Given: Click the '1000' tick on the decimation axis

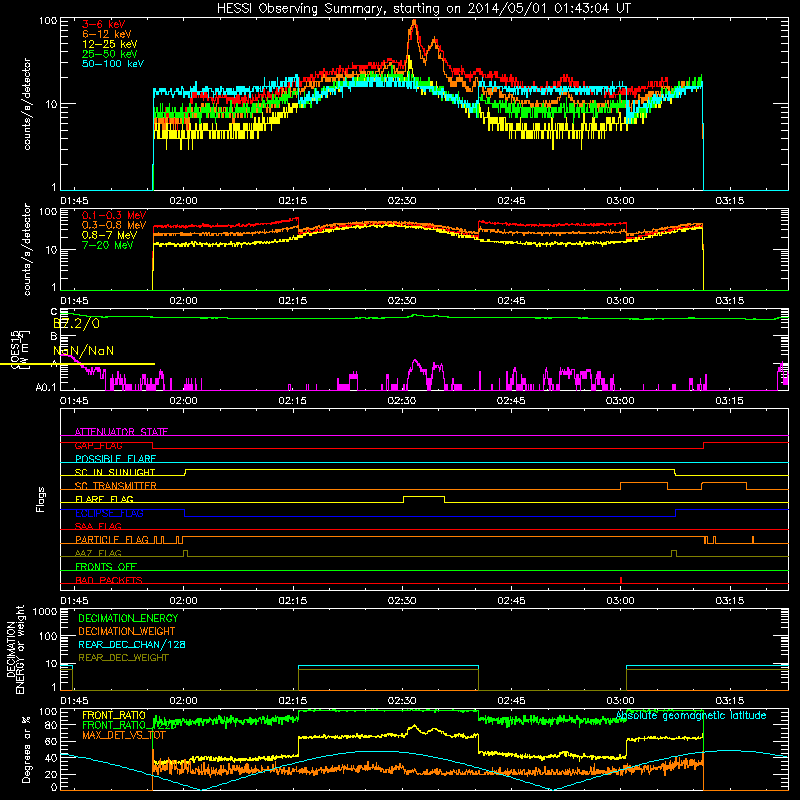Looking at the screenshot, I should click(44, 612).
